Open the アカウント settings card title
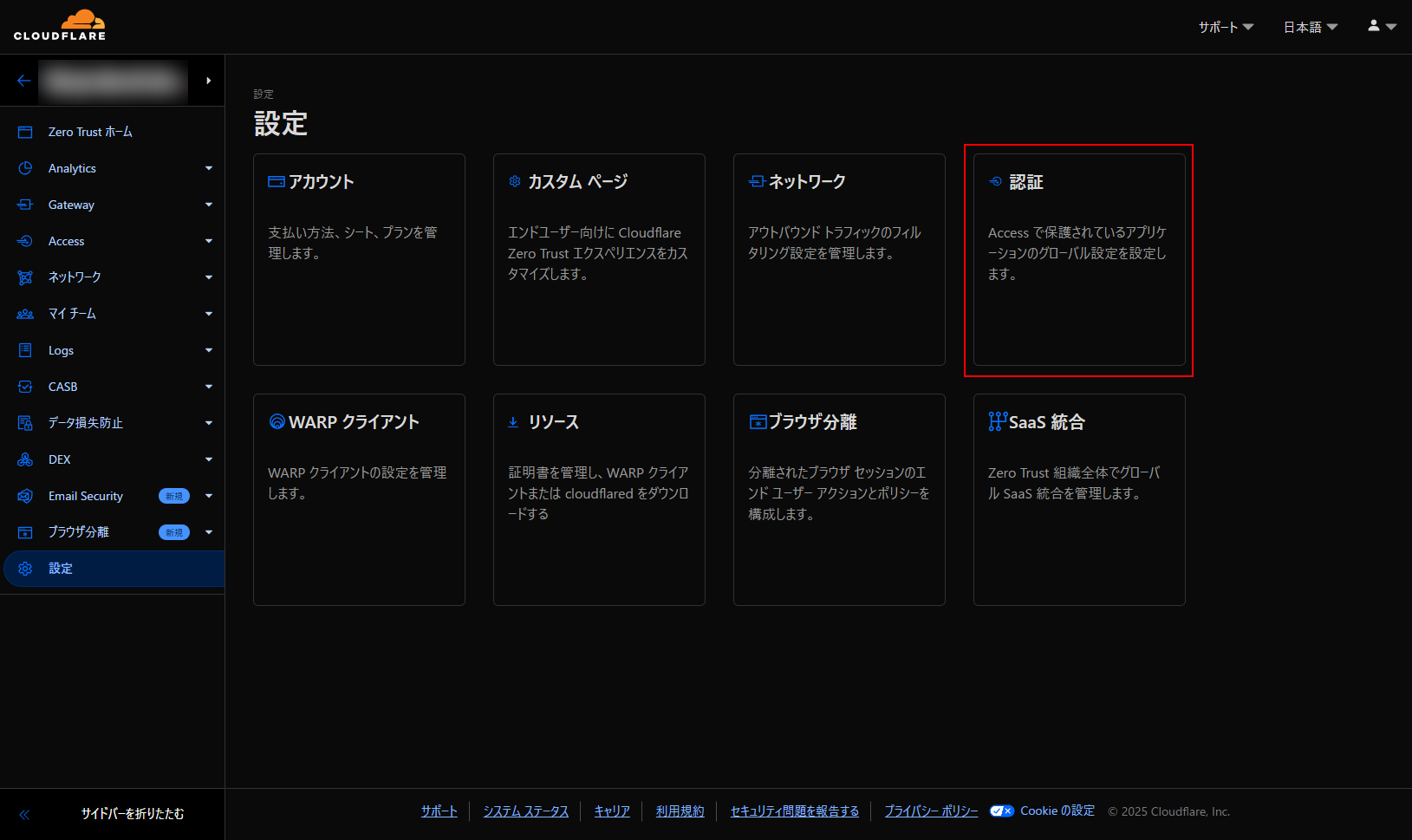1412x840 pixels. point(322,181)
